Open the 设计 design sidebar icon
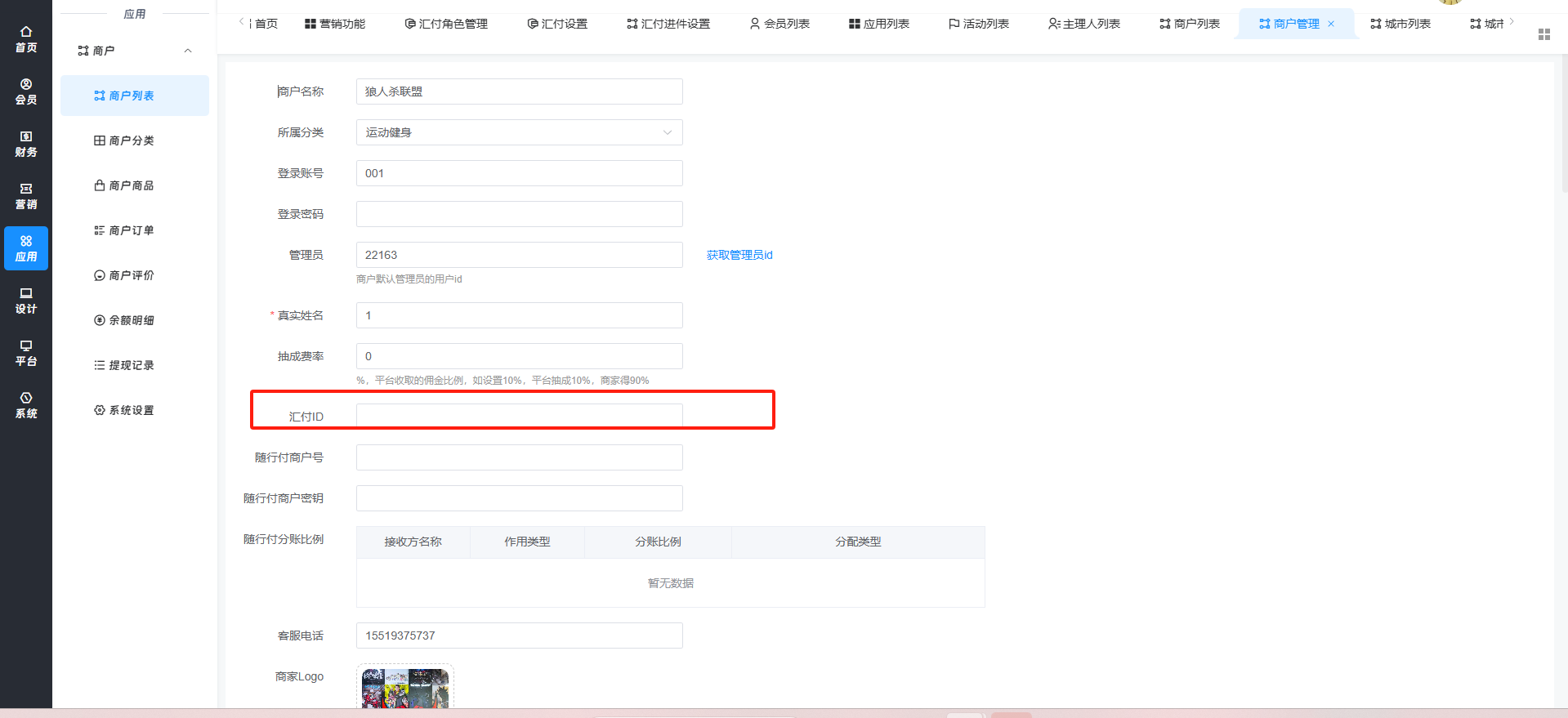 26,301
